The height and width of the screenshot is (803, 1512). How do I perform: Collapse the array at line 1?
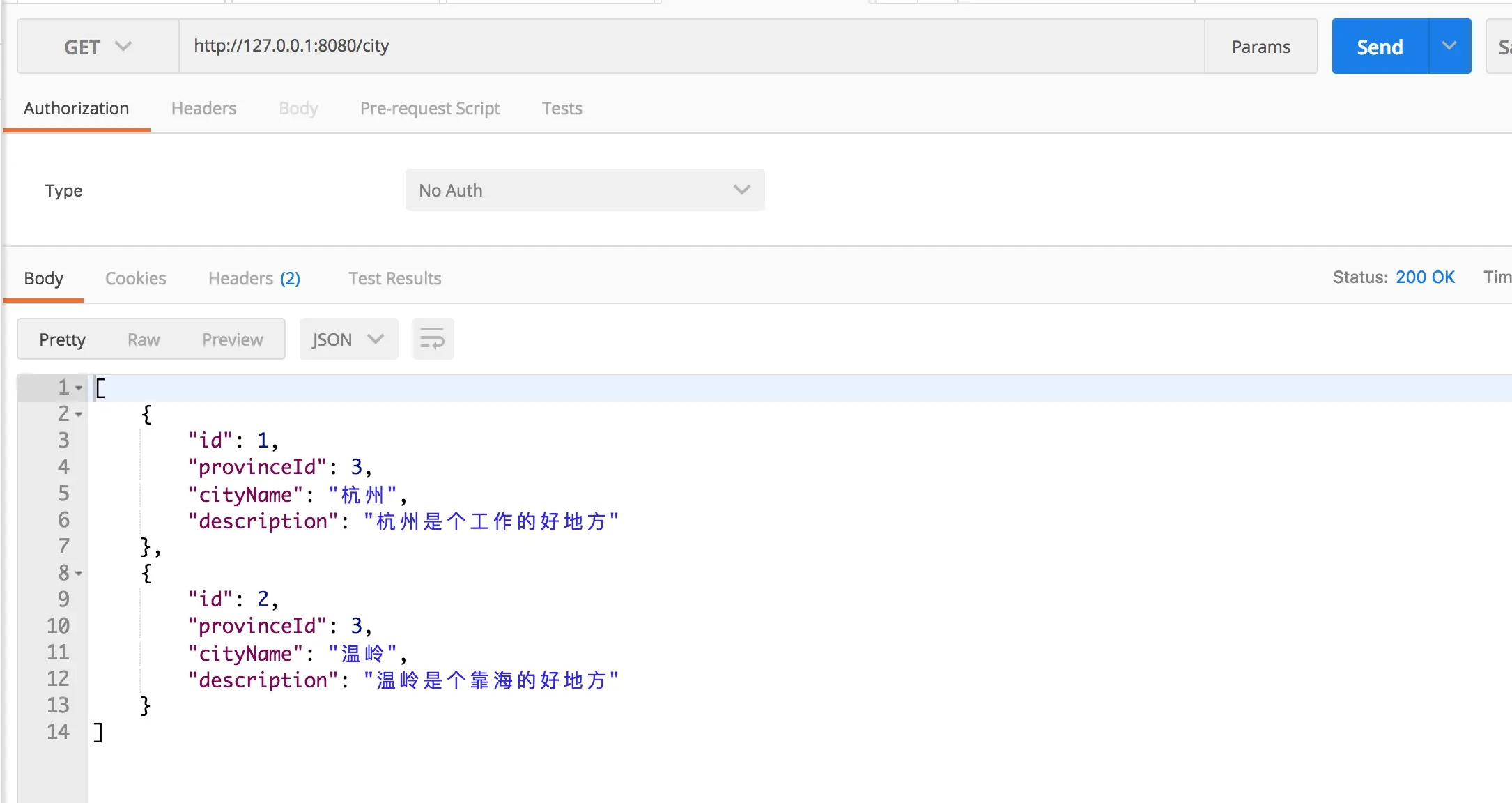coord(79,388)
